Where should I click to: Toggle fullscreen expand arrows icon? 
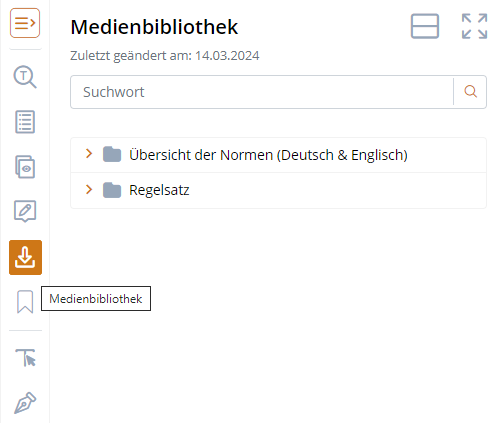pos(475,26)
